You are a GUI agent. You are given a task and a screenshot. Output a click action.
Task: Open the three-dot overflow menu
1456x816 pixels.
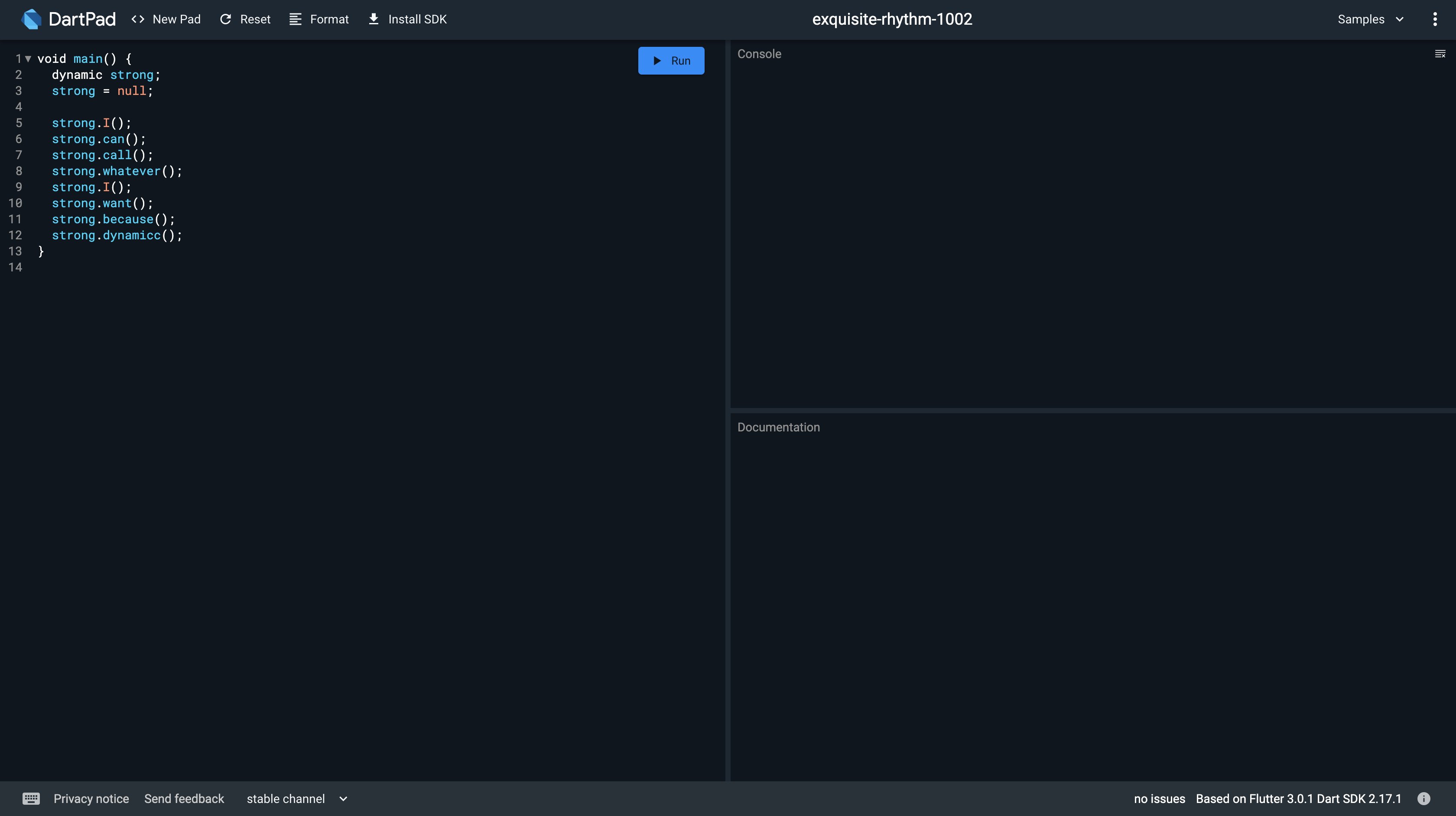click(x=1434, y=19)
